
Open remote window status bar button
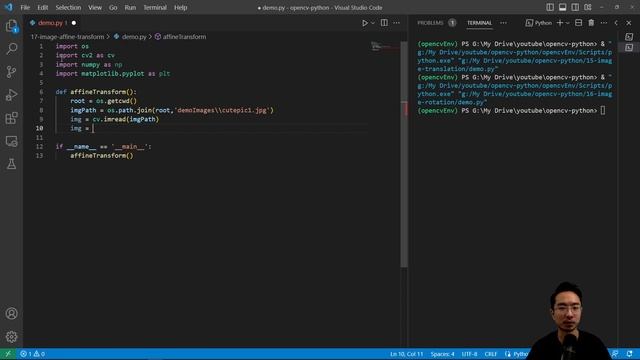coord(8,354)
